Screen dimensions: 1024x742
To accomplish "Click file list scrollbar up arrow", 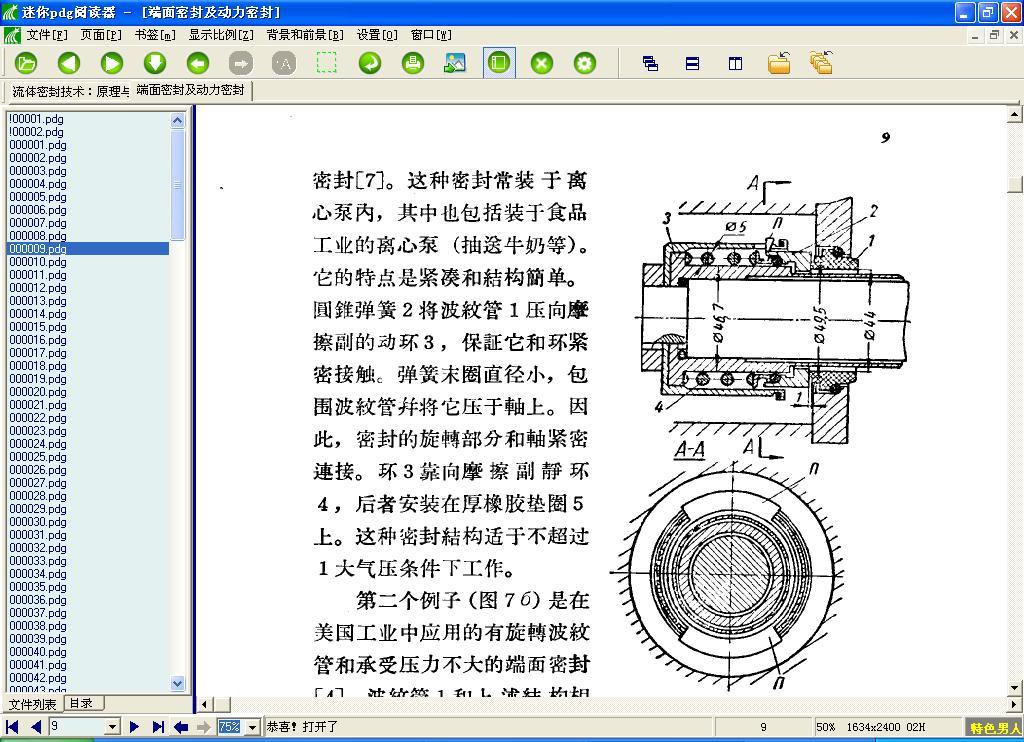I will click(178, 120).
